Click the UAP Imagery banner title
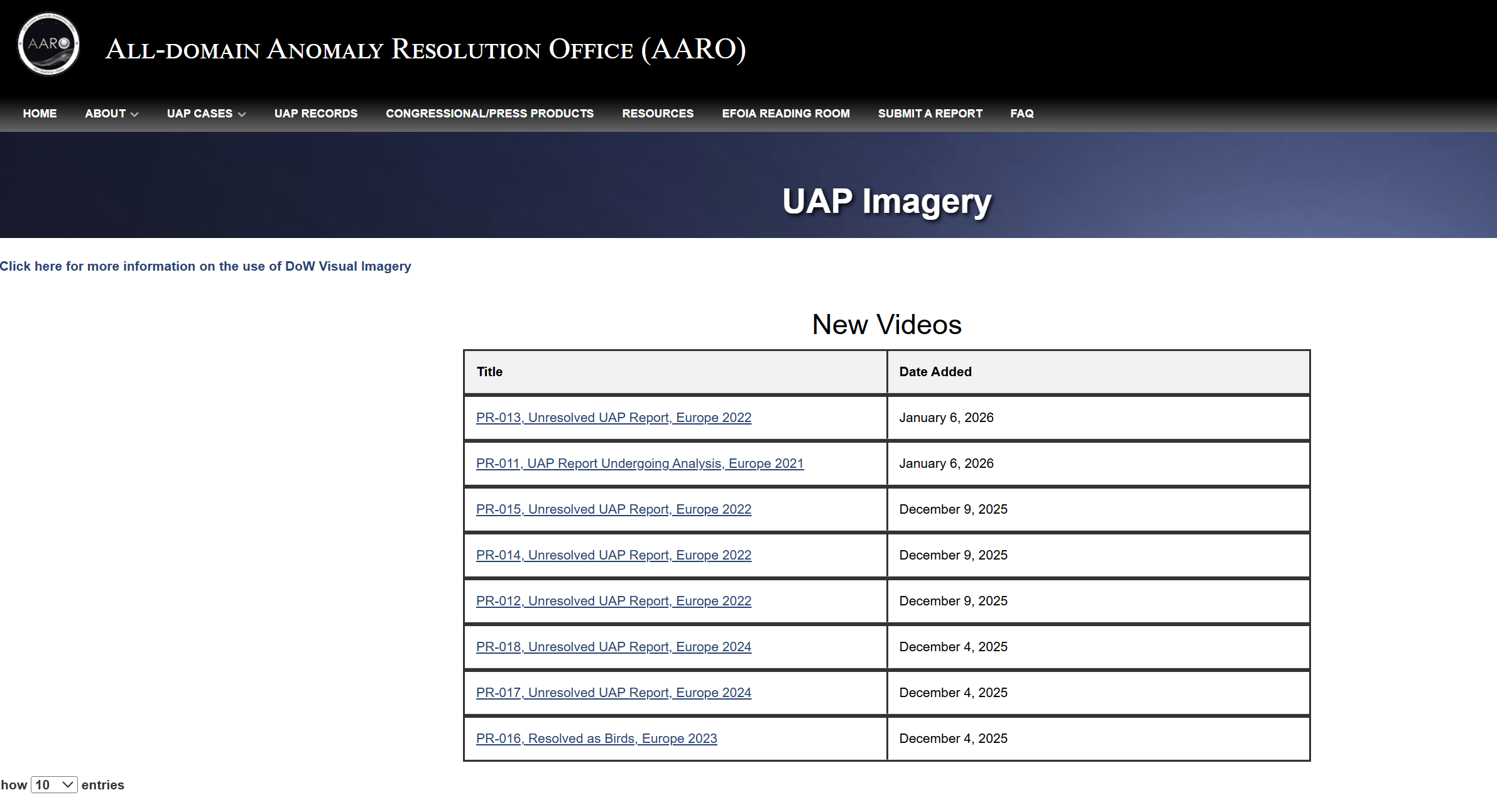 [x=886, y=202]
